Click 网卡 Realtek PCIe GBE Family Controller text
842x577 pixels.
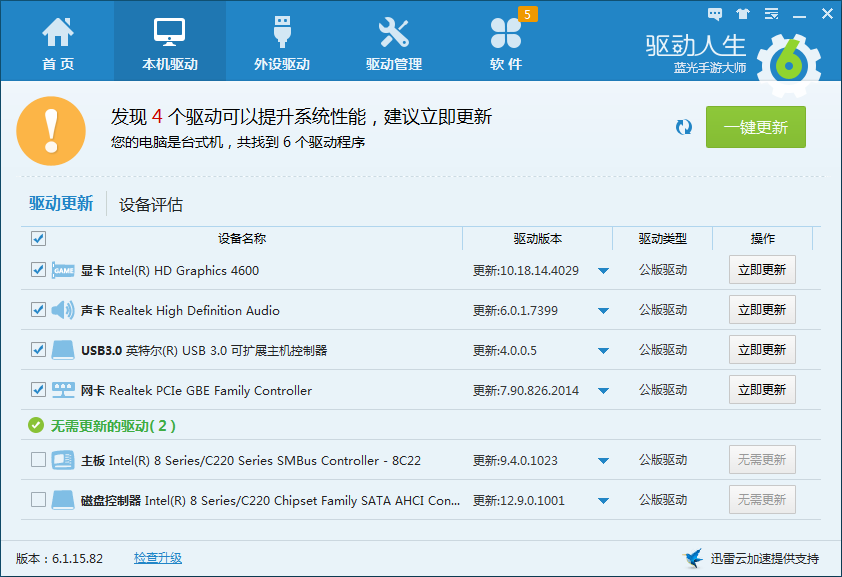tap(196, 390)
